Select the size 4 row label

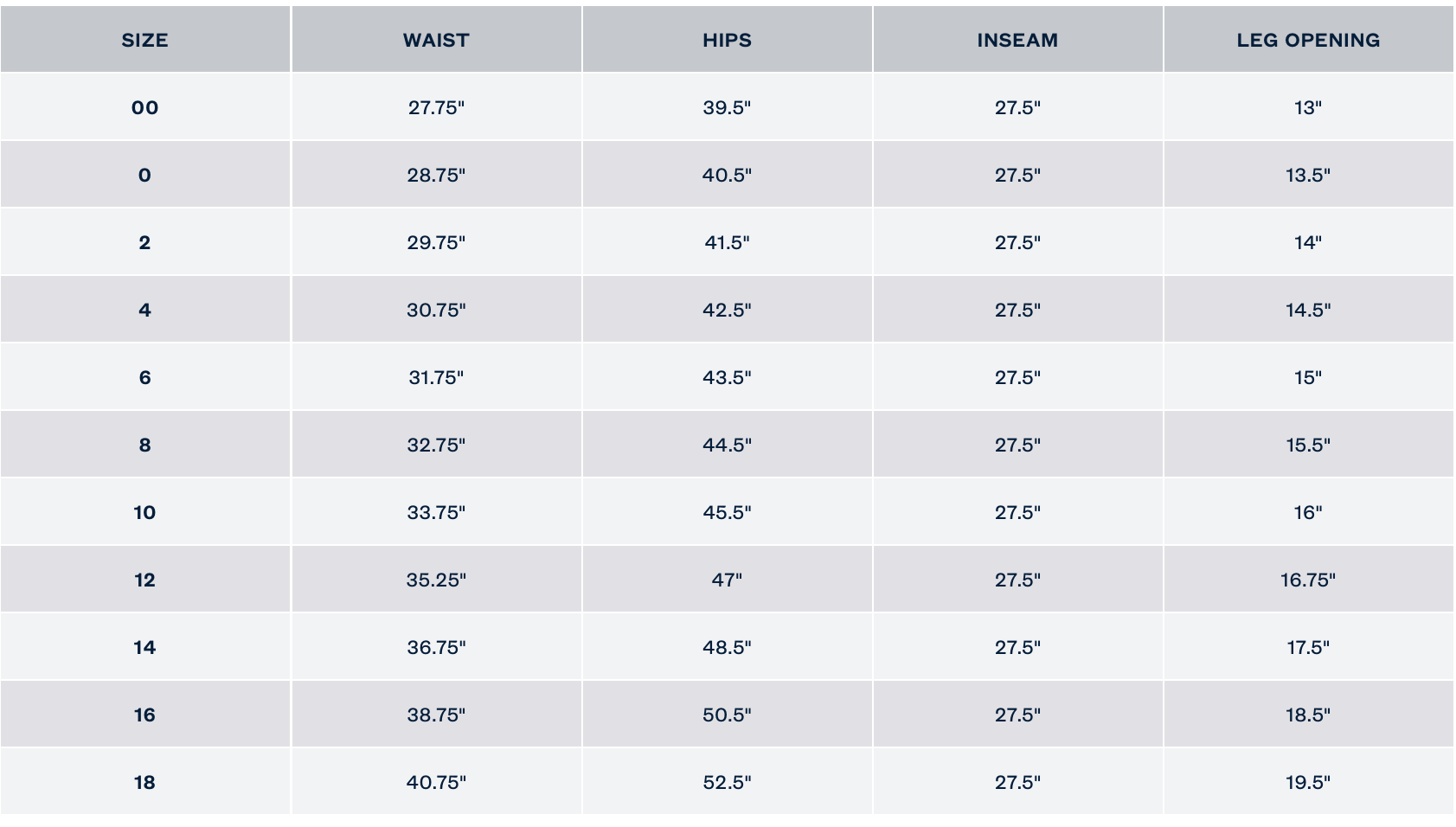(x=144, y=310)
